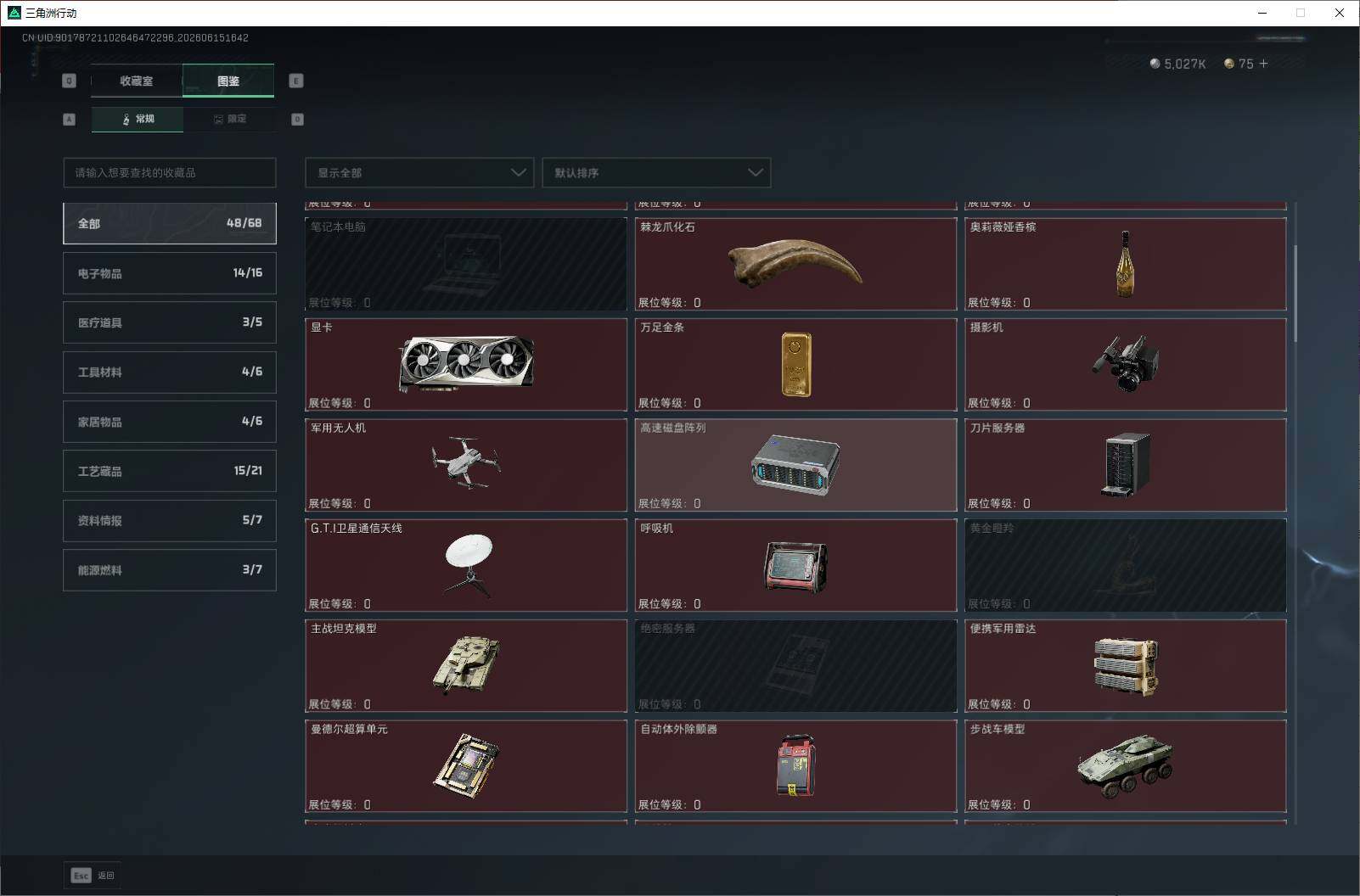Select the locked 黄金瞪羚 card
Screen dimensions: 1360x896
(x=1126, y=565)
